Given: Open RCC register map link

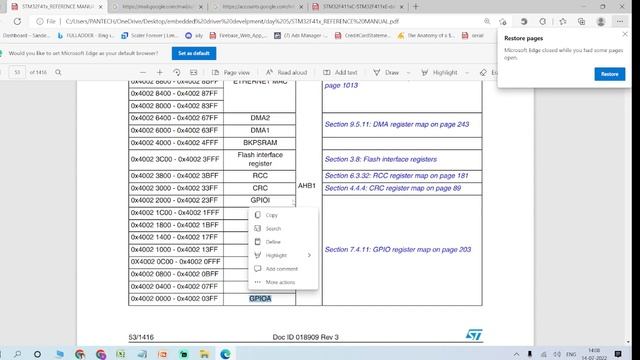Looking at the screenshot, I should (396, 176).
